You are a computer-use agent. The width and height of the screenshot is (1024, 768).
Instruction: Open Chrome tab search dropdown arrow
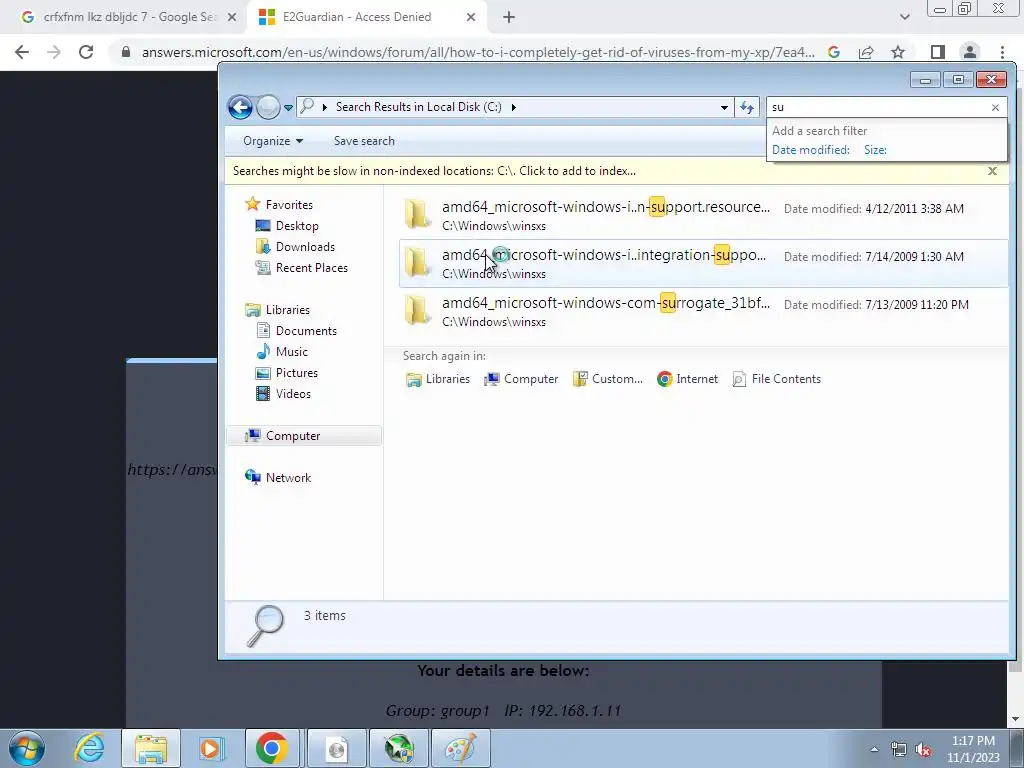click(x=904, y=18)
